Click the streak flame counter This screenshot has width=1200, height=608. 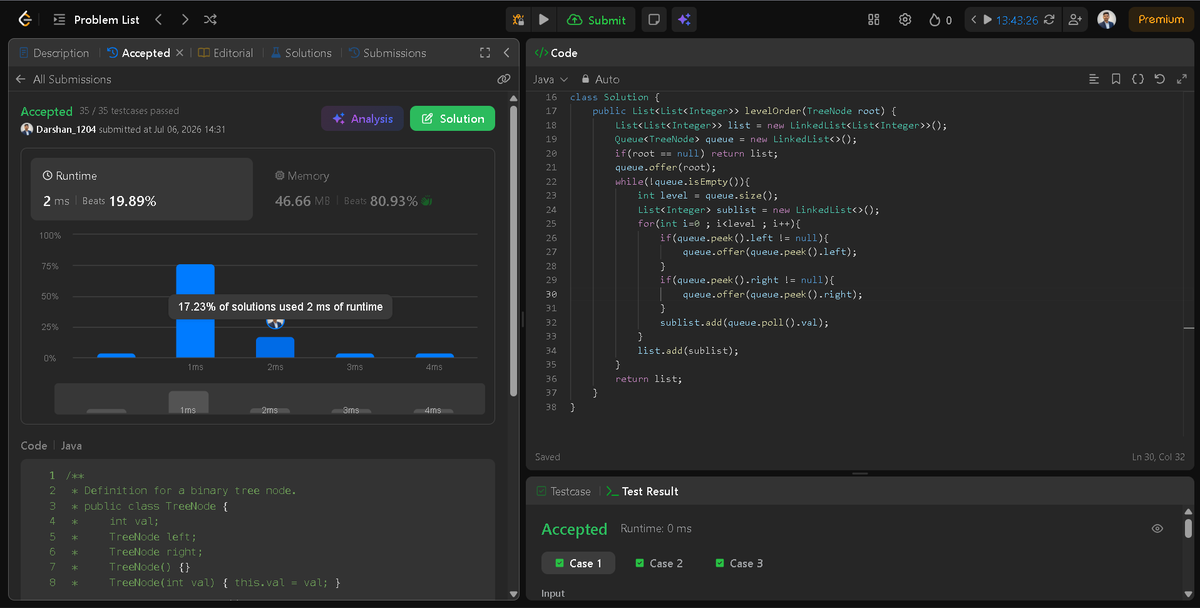[940, 19]
